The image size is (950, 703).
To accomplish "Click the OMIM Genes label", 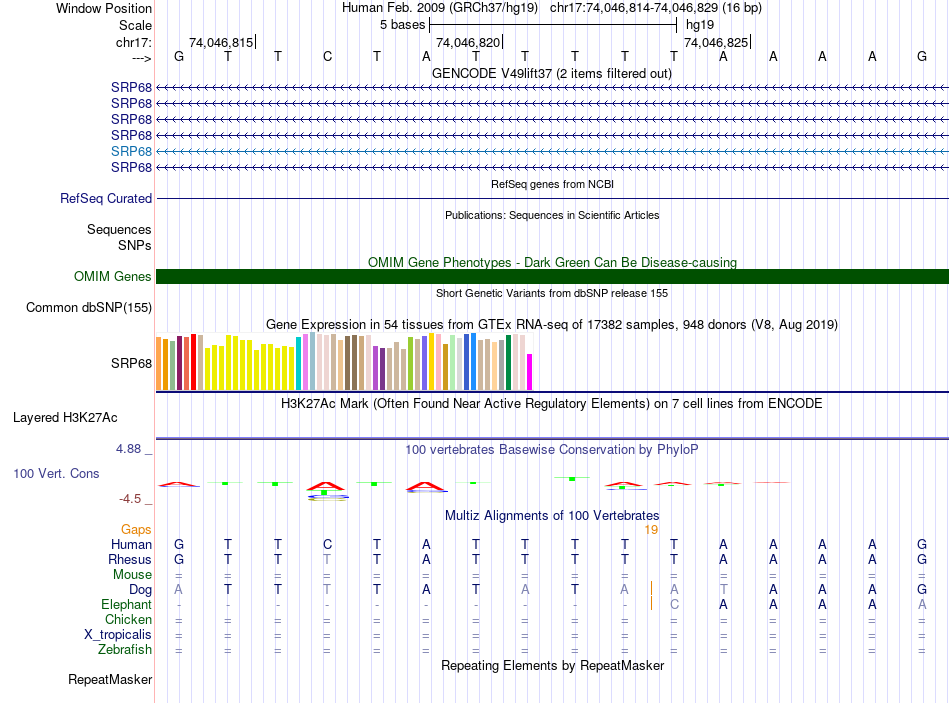I will point(113,276).
